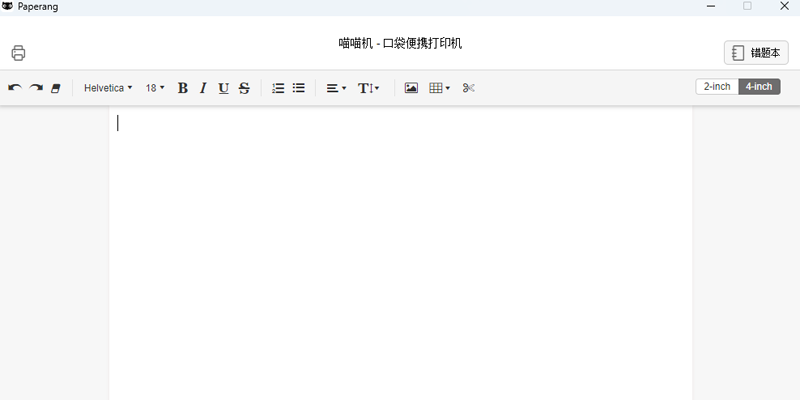Select the eraser clear-formatting tool
The height and width of the screenshot is (400, 800).
[x=56, y=88]
